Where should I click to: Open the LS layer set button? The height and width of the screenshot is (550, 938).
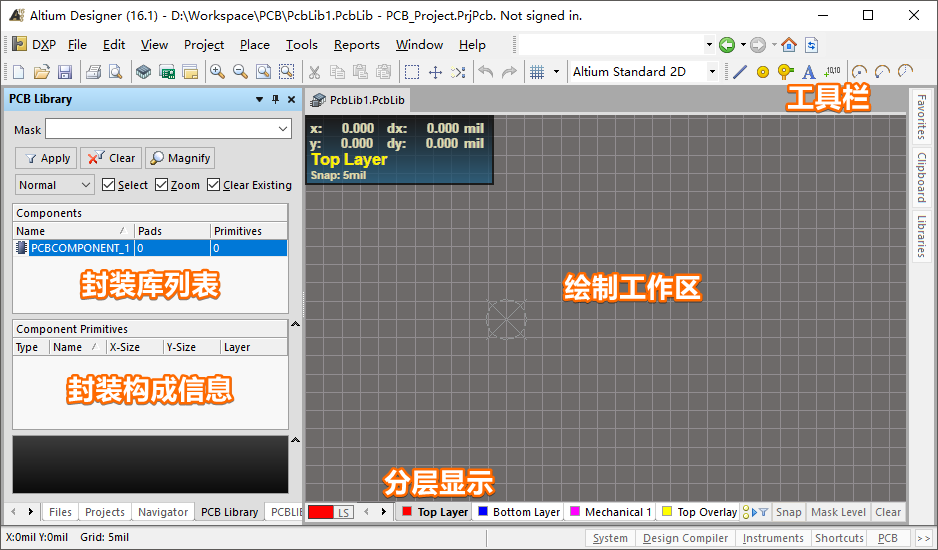pos(343,512)
